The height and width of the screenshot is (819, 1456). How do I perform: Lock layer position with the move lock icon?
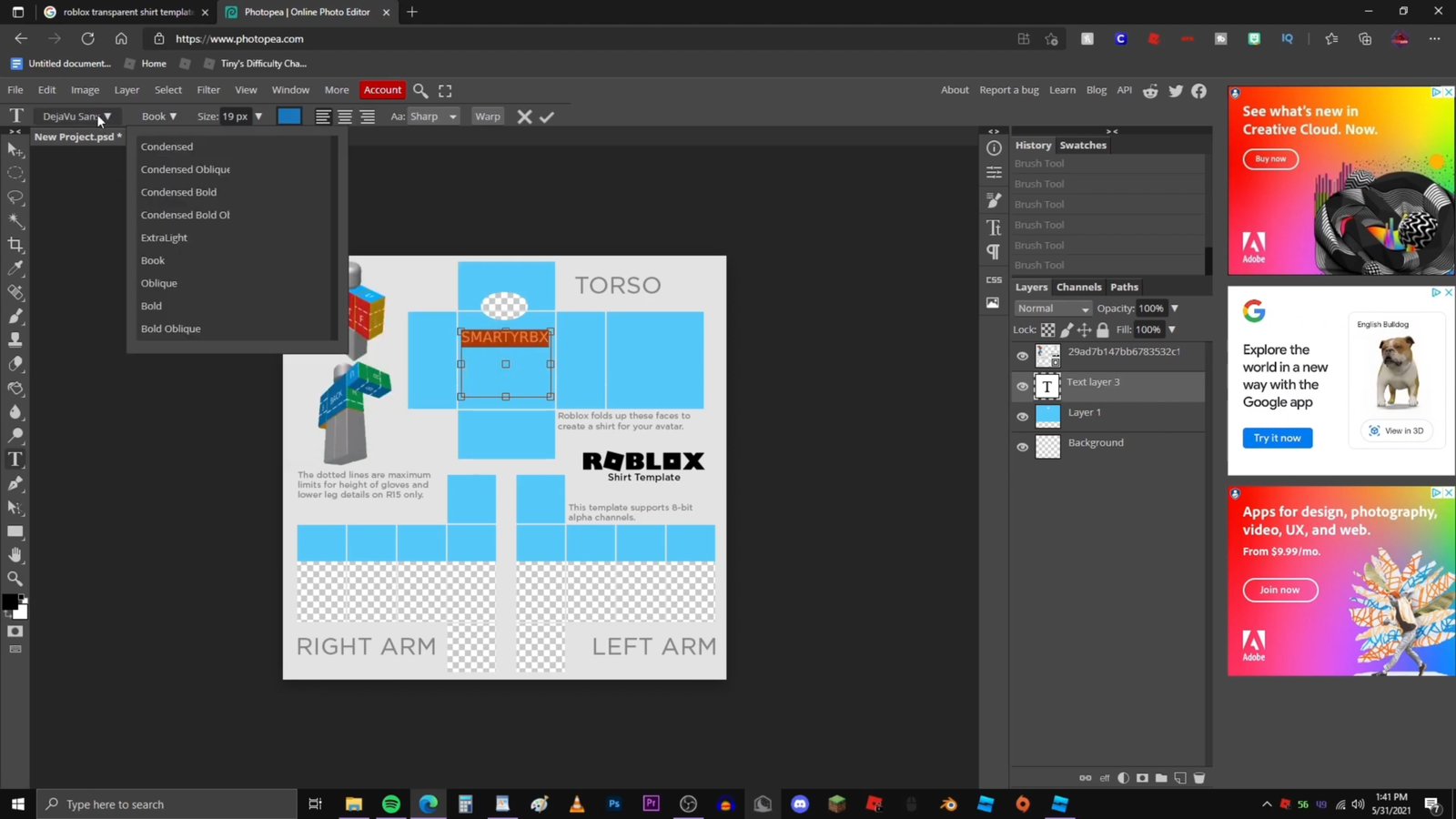1085,329
